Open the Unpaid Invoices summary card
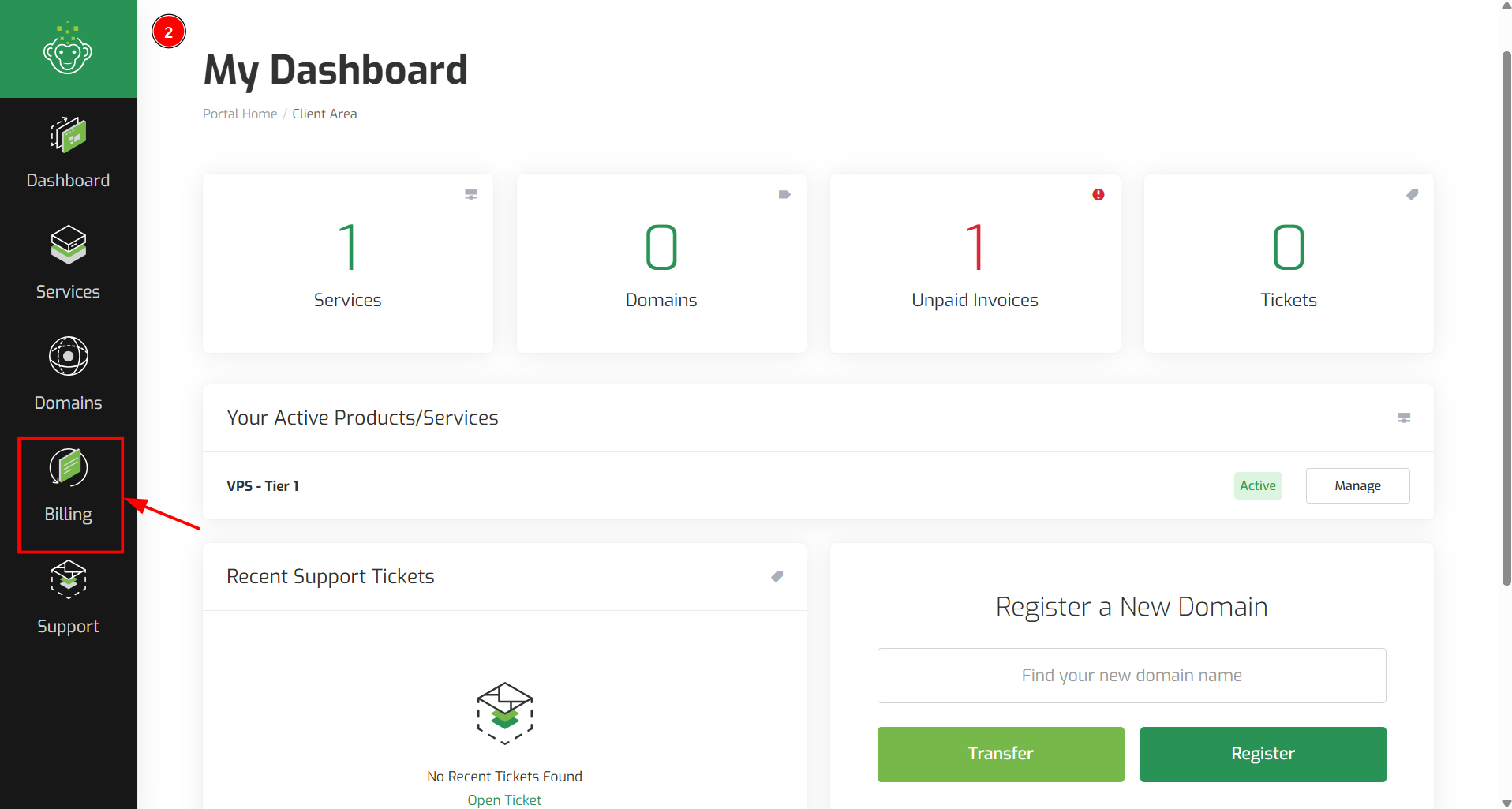The height and width of the screenshot is (809, 1512). [975, 263]
